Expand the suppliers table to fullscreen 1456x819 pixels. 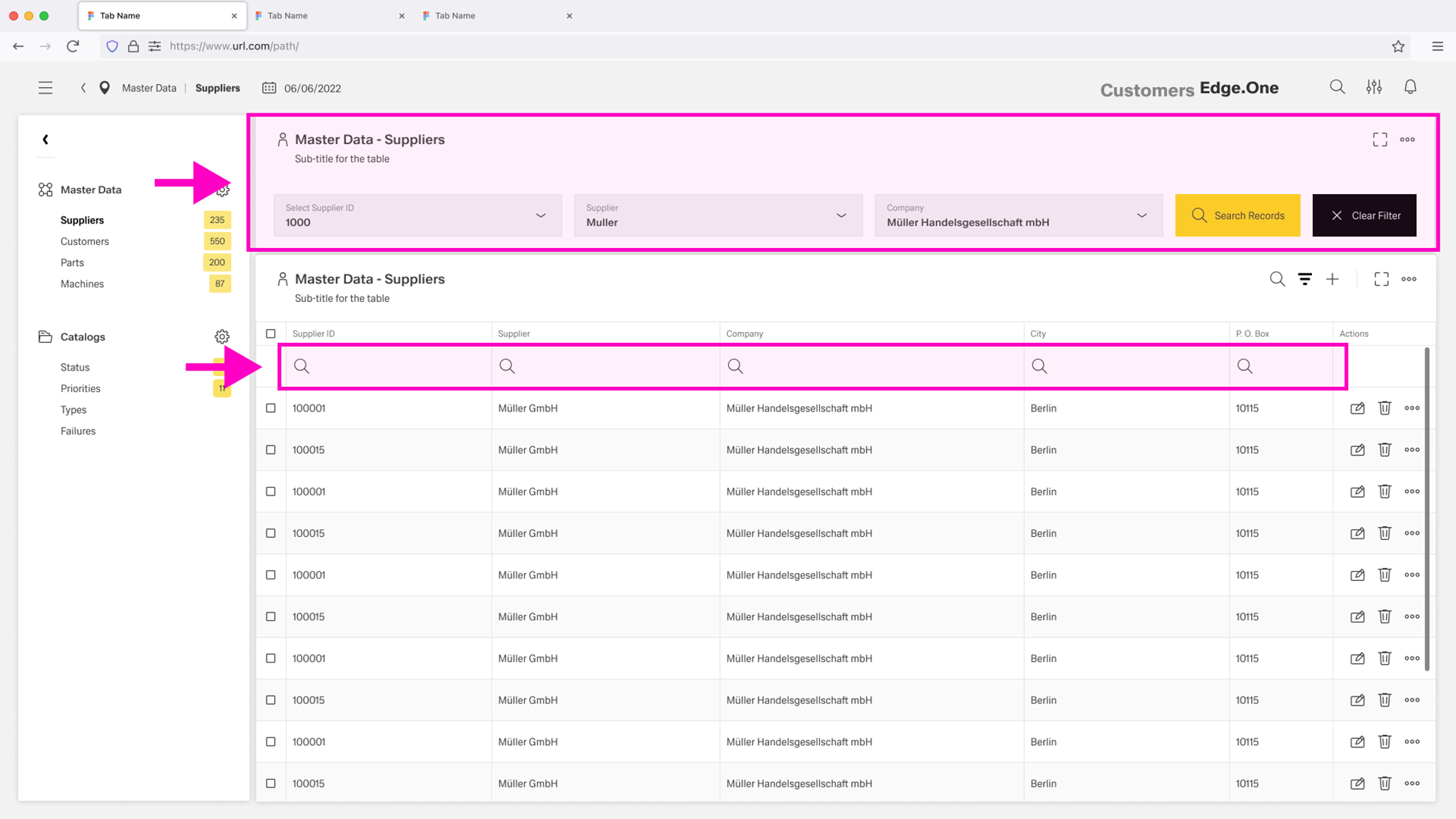tap(1381, 280)
